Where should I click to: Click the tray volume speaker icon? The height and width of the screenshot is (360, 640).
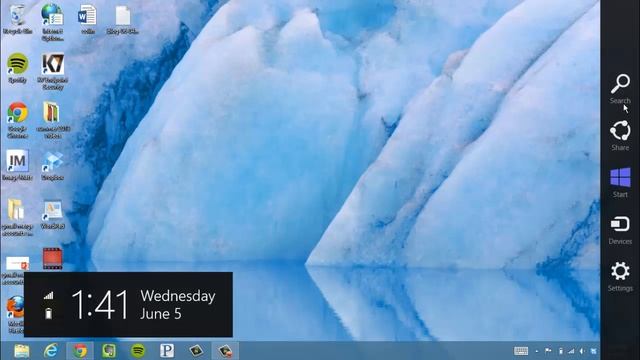coord(582,351)
